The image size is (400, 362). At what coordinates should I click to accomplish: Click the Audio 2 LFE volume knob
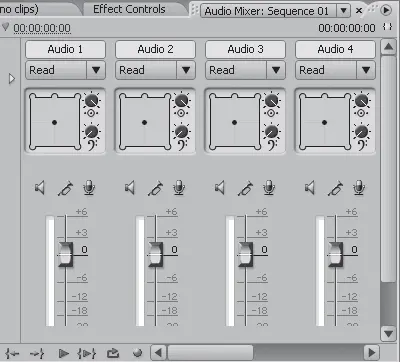pyautogui.click(x=181, y=132)
